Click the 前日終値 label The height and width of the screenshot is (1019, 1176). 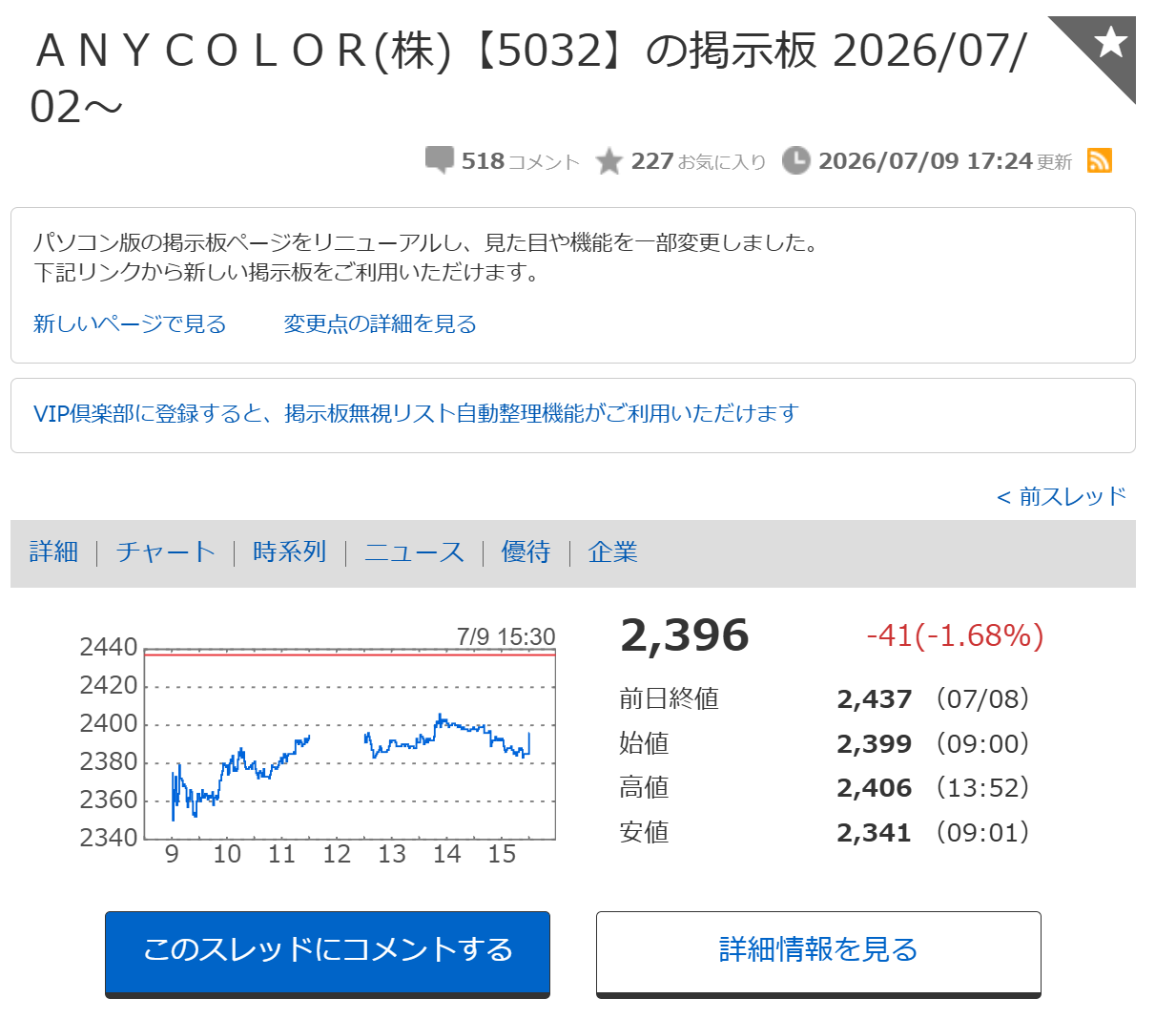[x=670, y=699]
